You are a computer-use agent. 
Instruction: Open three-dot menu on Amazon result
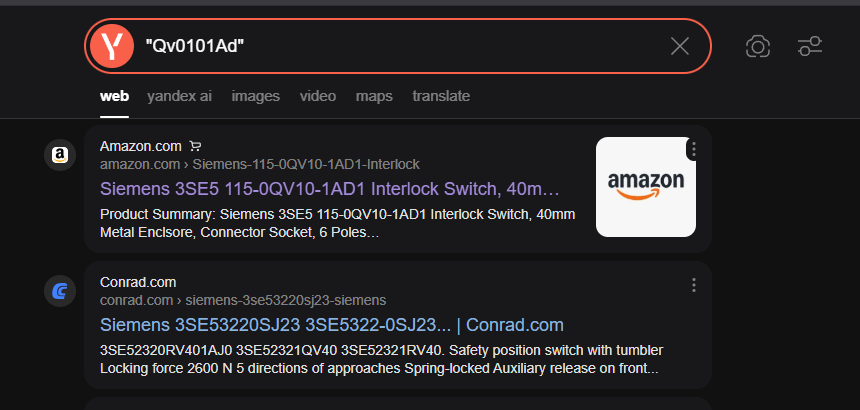click(x=694, y=149)
